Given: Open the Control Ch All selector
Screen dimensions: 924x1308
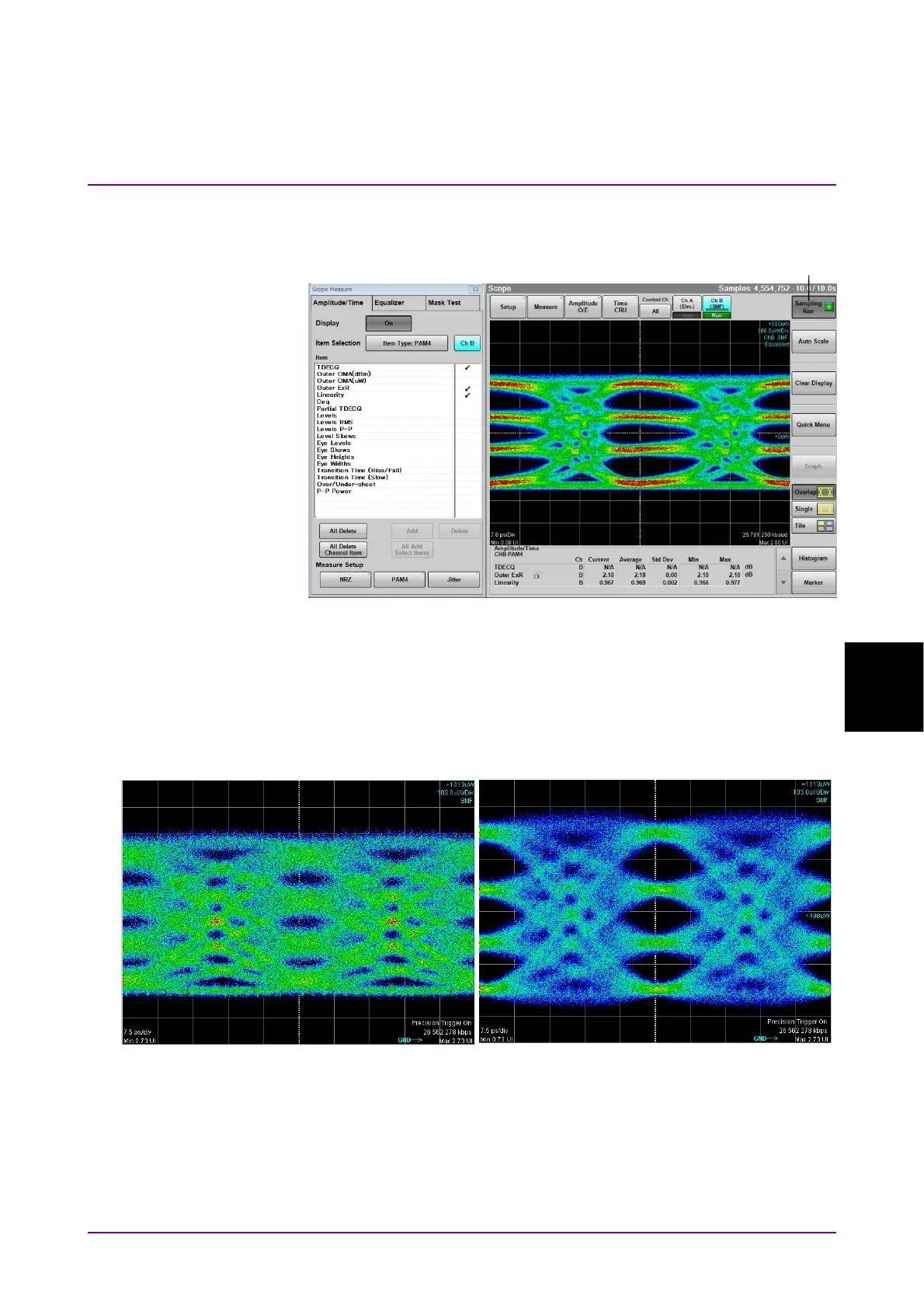Looking at the screenshot, I should (x=655, y=311).
